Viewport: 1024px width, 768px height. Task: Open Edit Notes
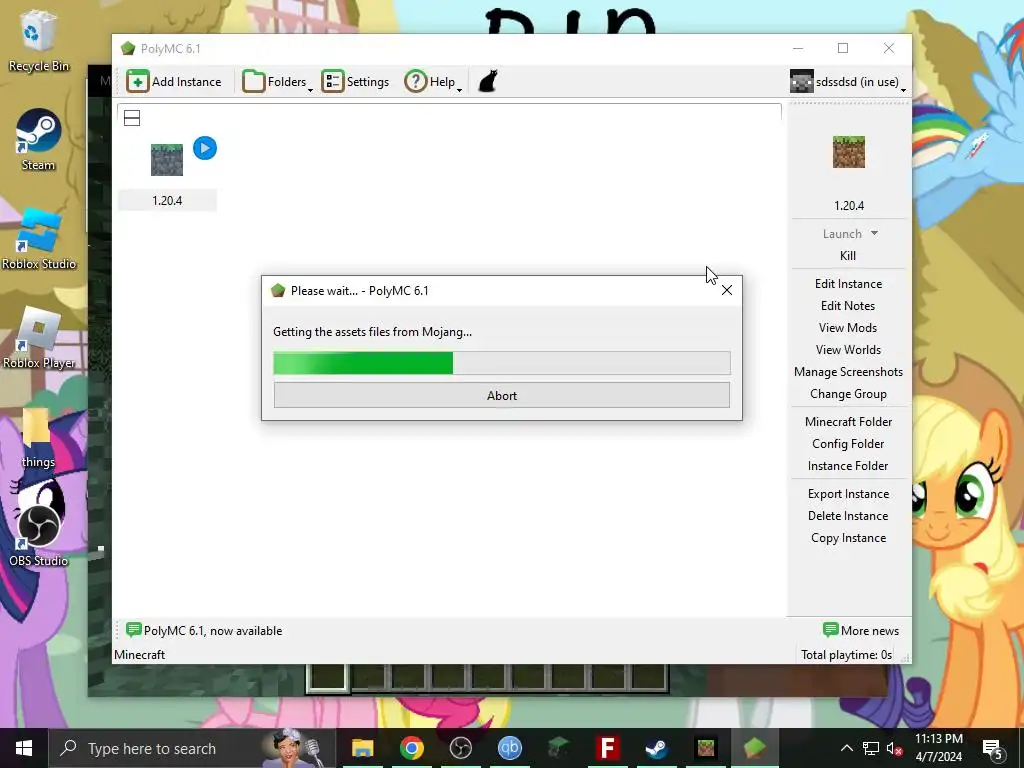[848, 306]
